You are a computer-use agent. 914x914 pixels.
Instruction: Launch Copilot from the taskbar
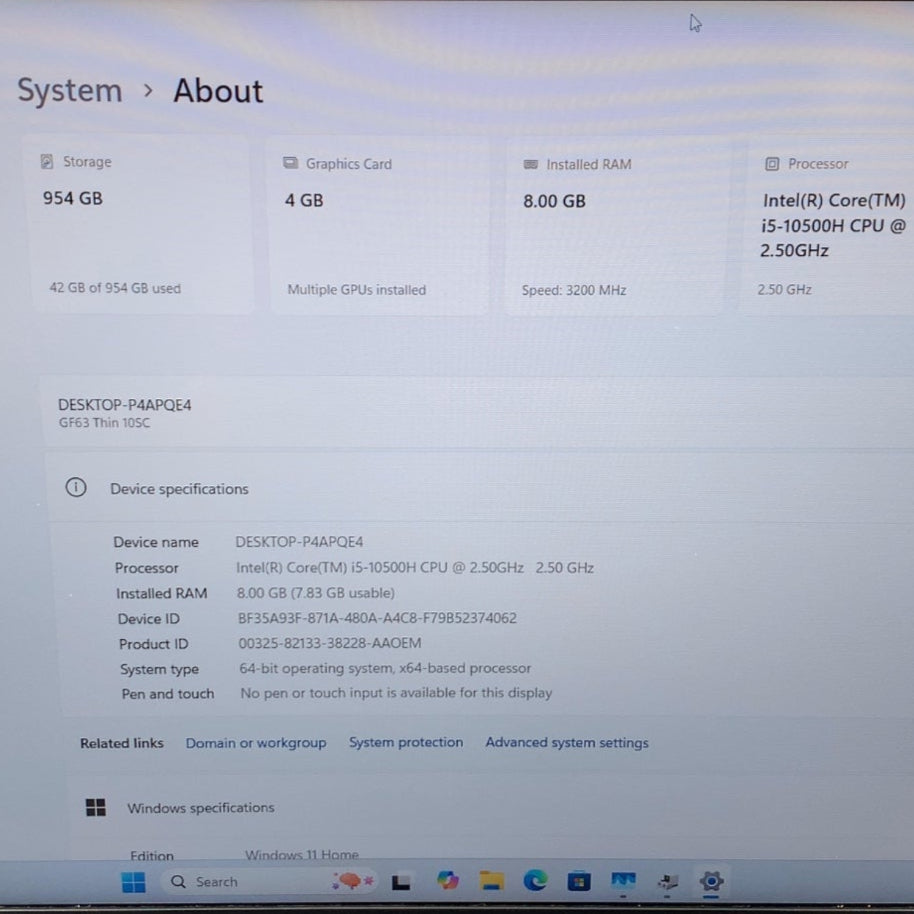click(x=448, y=880)
